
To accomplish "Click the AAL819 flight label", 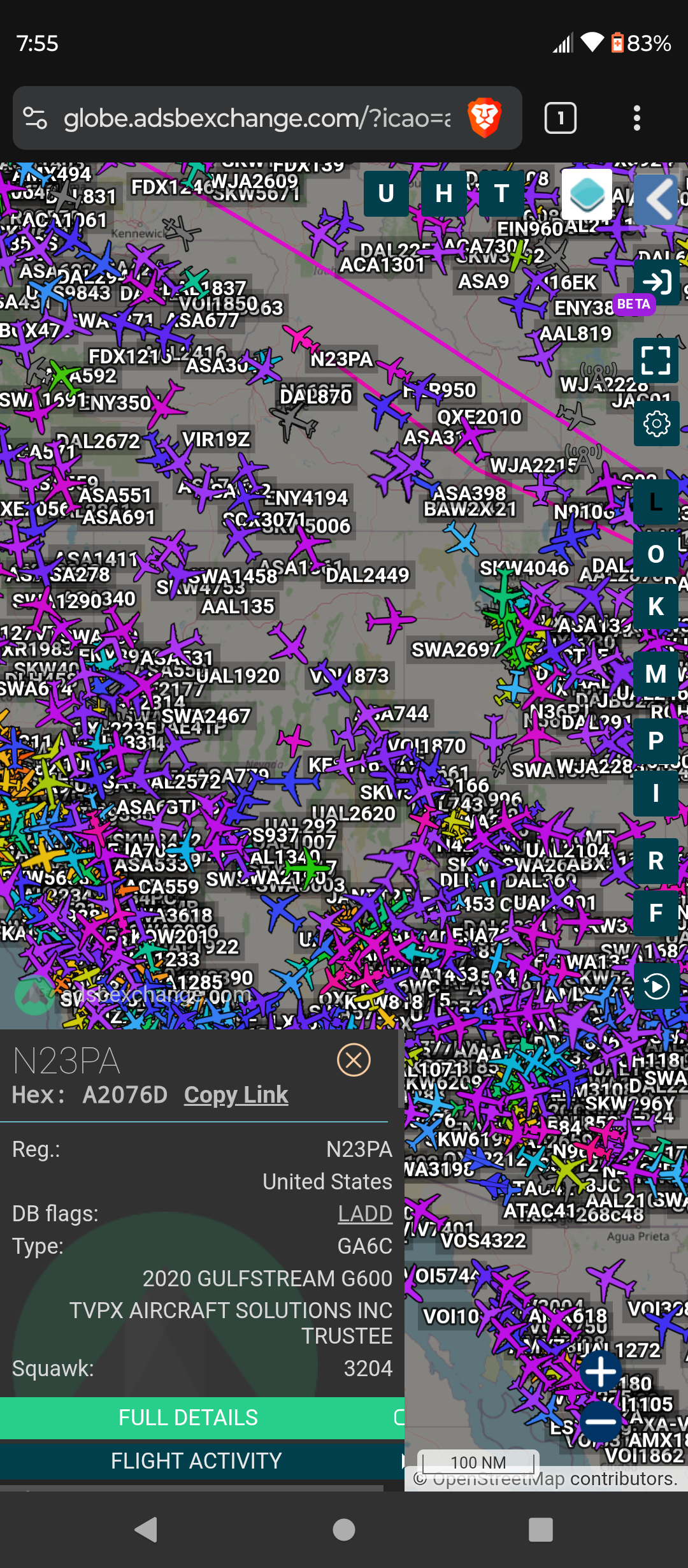I will tap(575, 333).
